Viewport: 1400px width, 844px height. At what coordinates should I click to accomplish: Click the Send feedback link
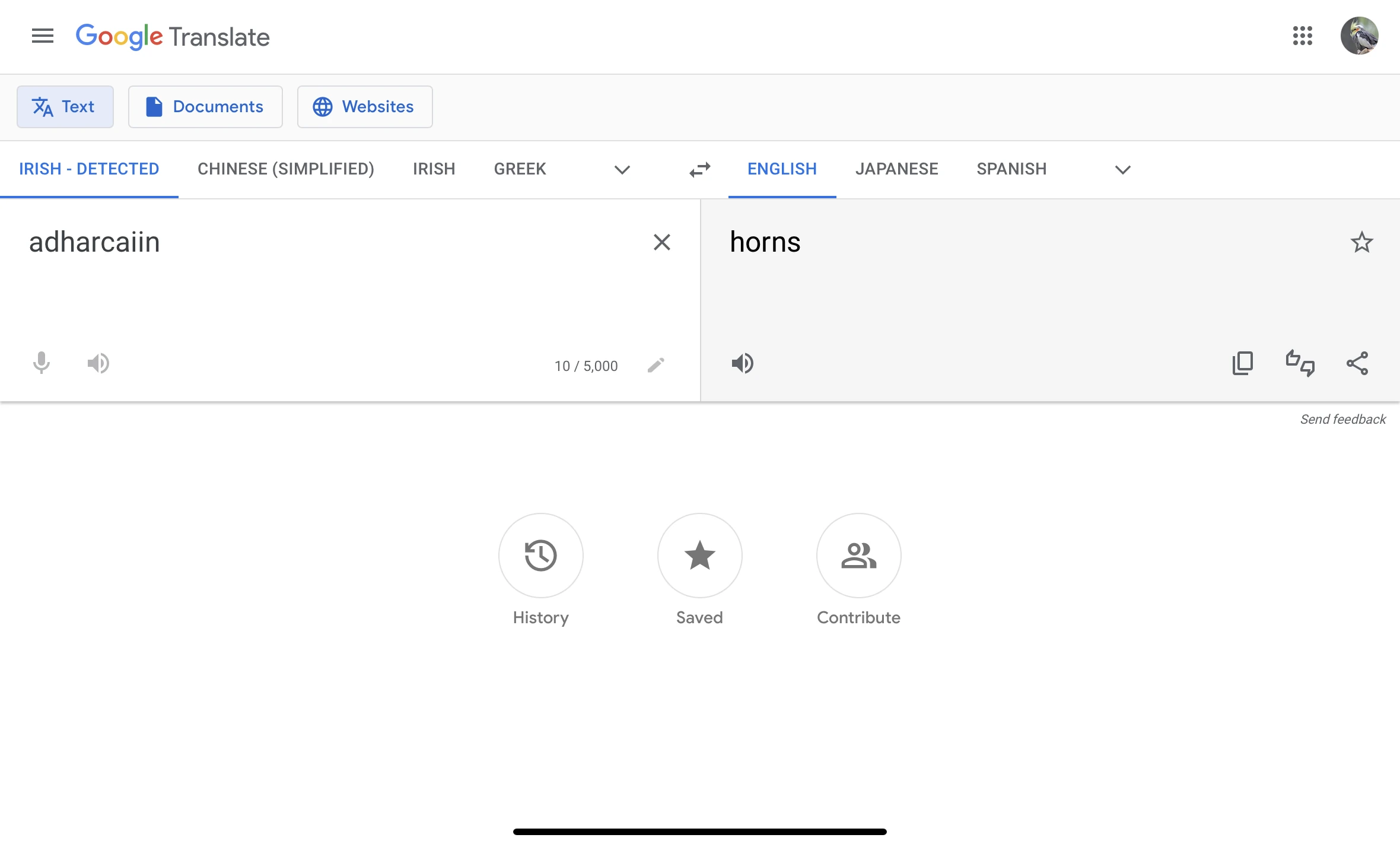coord(1343,419)
